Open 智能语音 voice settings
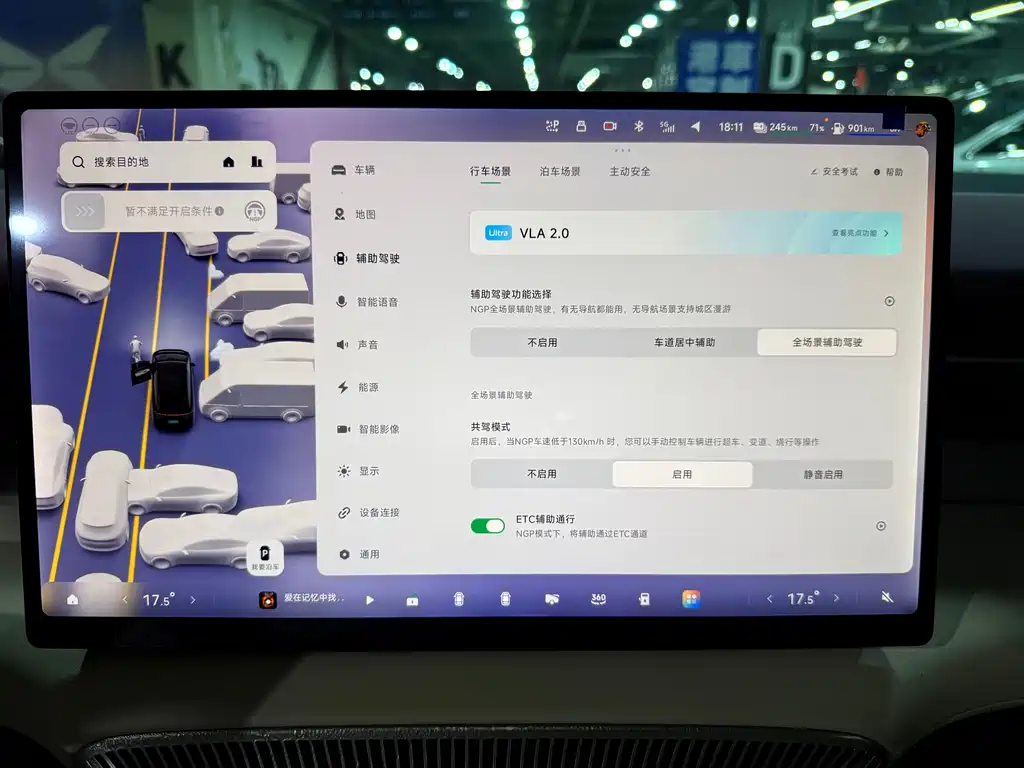 [x=366, y=302]
